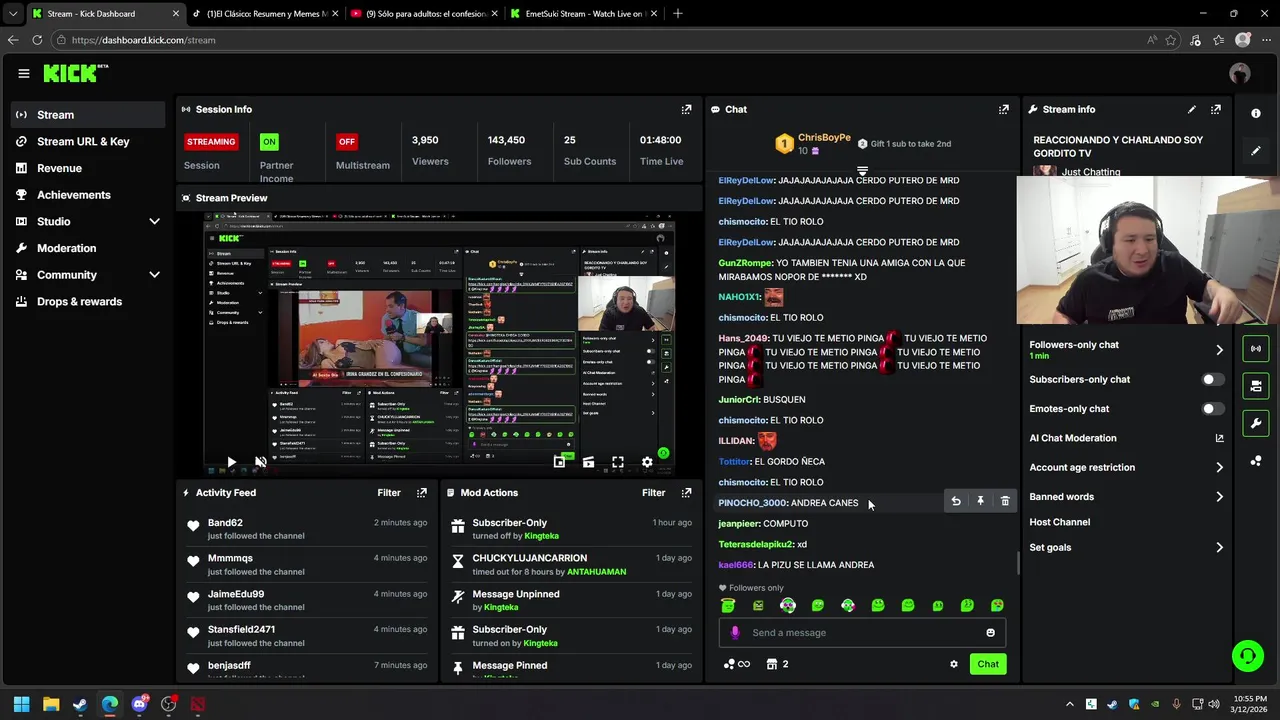1280x720 pixels.
Task: Open the Revenue page
Action: click(x=59, y=168)
